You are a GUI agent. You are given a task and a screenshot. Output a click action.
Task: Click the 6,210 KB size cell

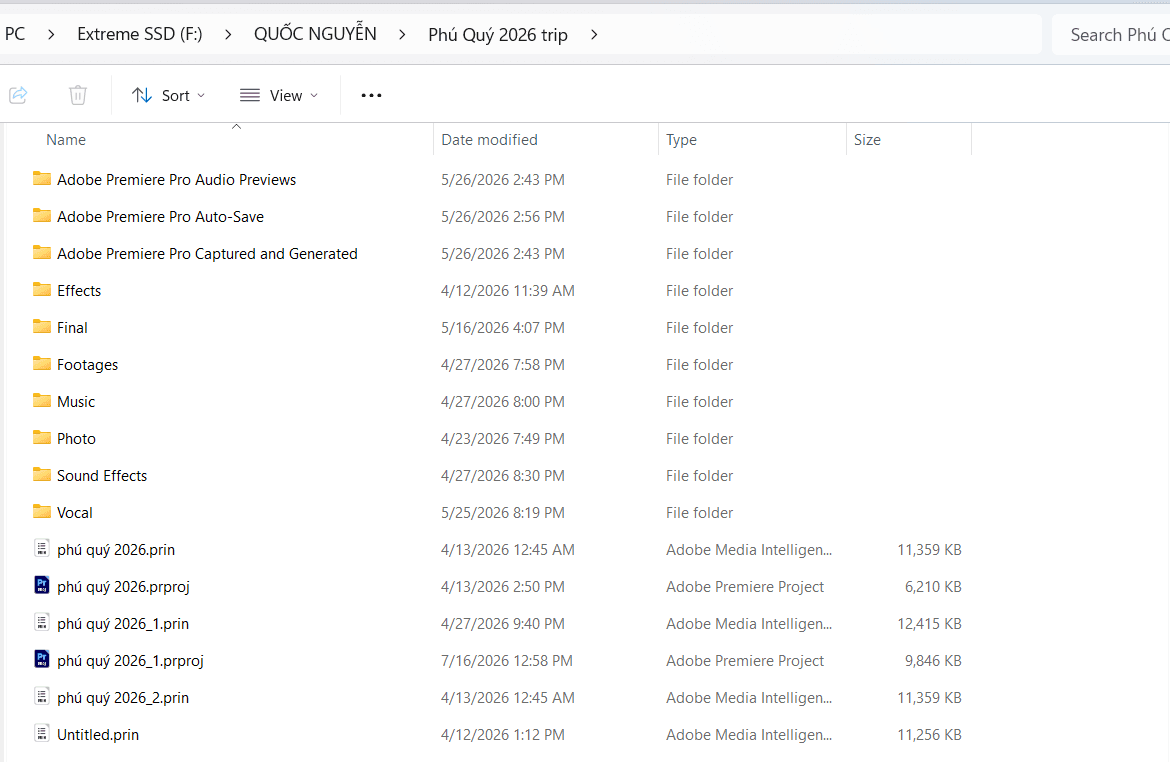tap(933, 587)
